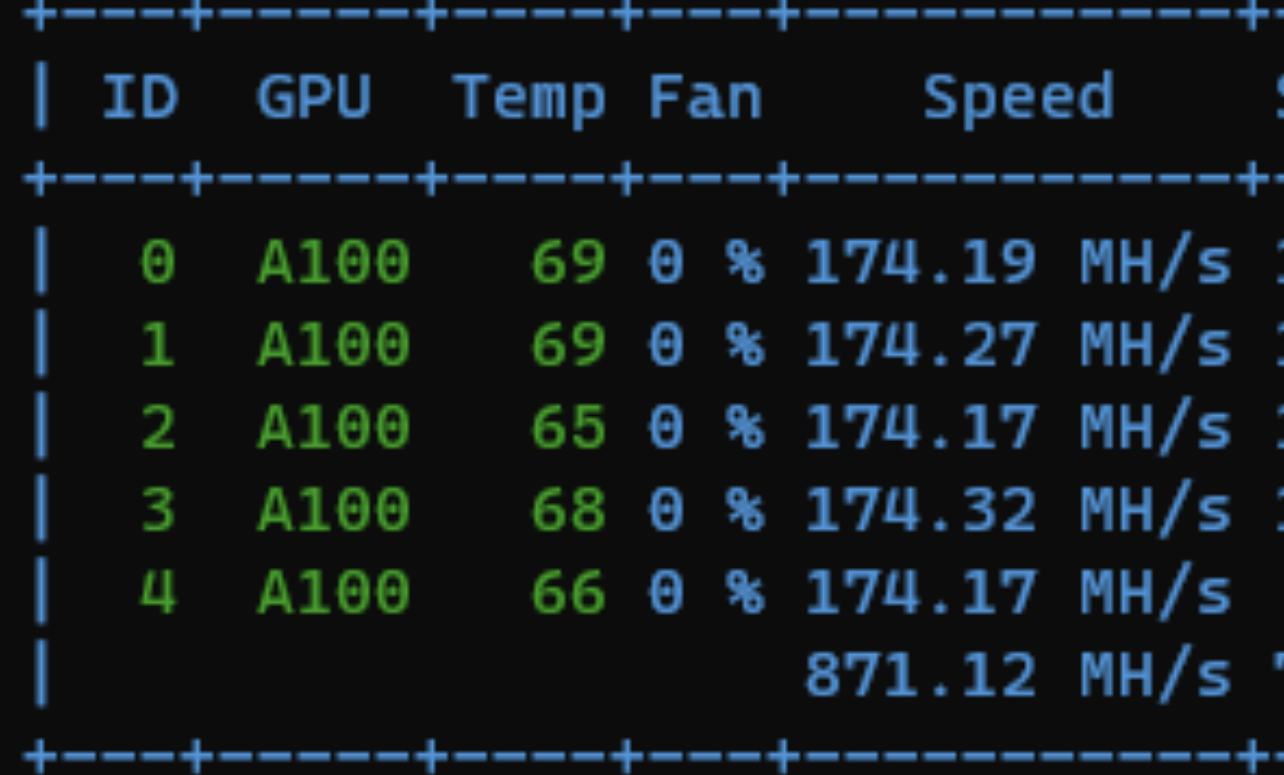The width and height of the screenshot is (1284, 775).
Task: Click fan value 0 % for GPU 3
Action: 706,511
